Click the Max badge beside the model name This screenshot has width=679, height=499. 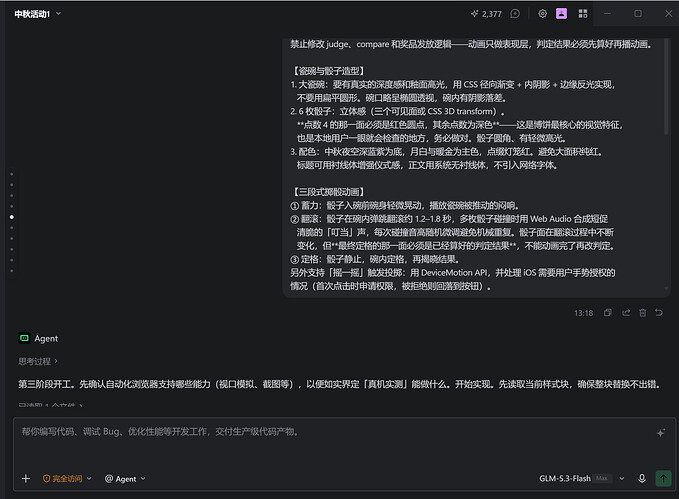601,479
